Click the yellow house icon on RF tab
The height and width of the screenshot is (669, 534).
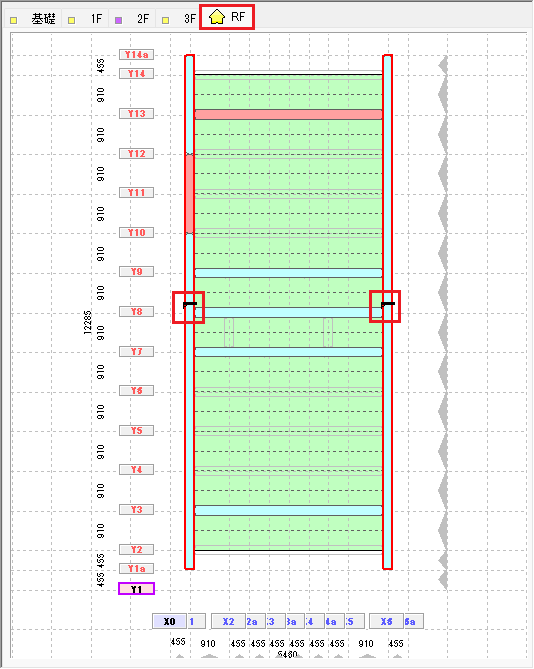[x=217, y=17]
